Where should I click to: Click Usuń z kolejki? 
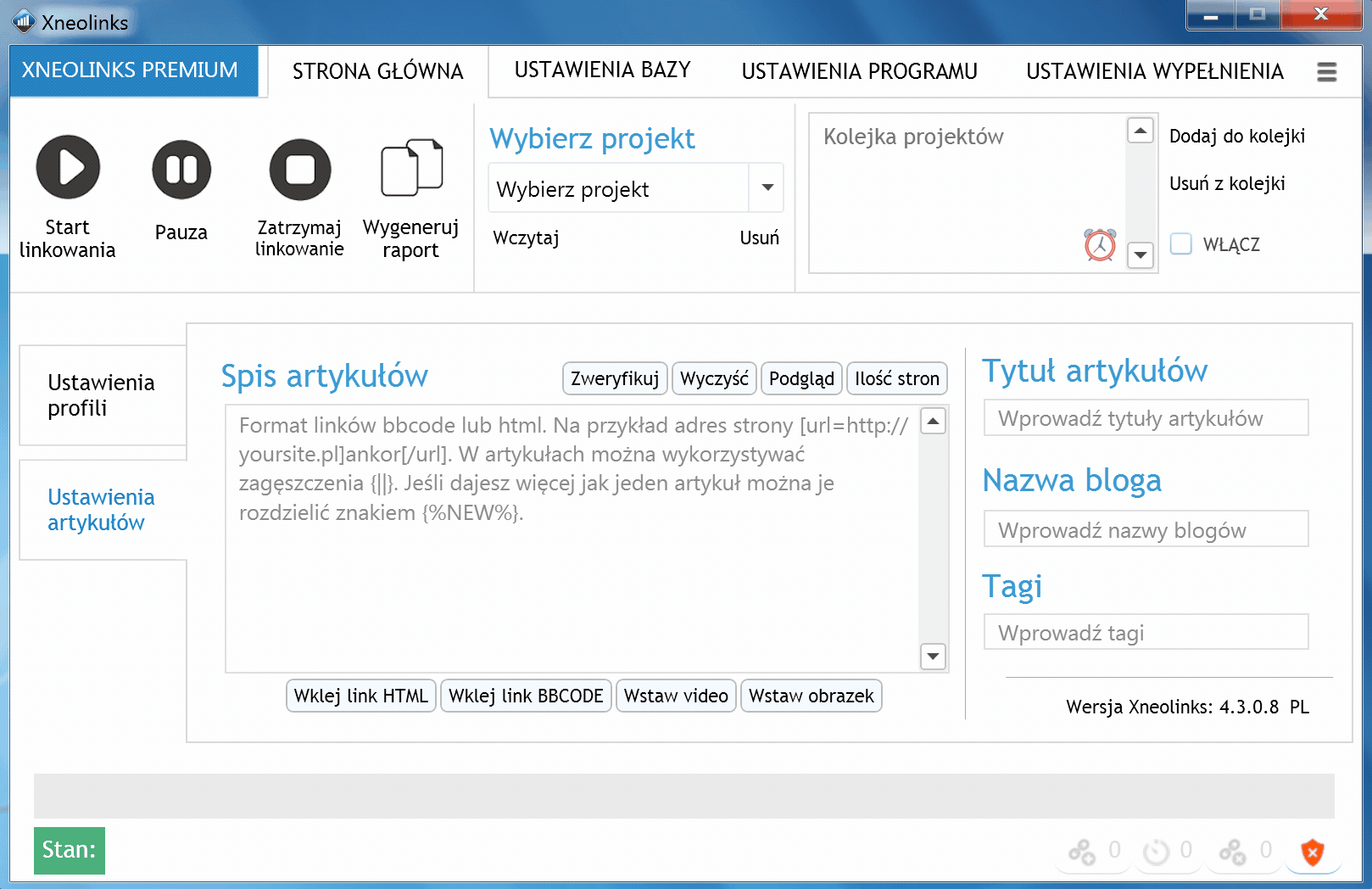tap(1227, 184)
